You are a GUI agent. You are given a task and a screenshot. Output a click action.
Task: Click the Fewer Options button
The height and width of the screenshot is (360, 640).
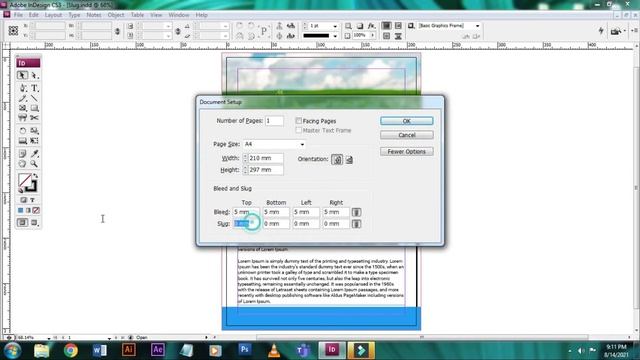tap(407, 151)
